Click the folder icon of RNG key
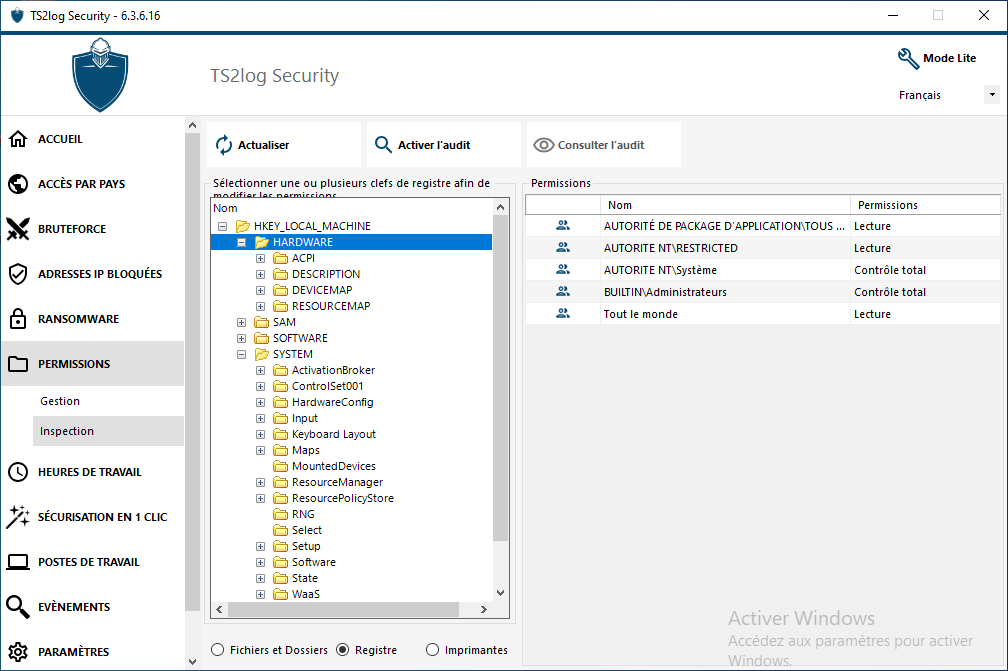The width and height of the screenshot is (1008, 671). (280, 514)
